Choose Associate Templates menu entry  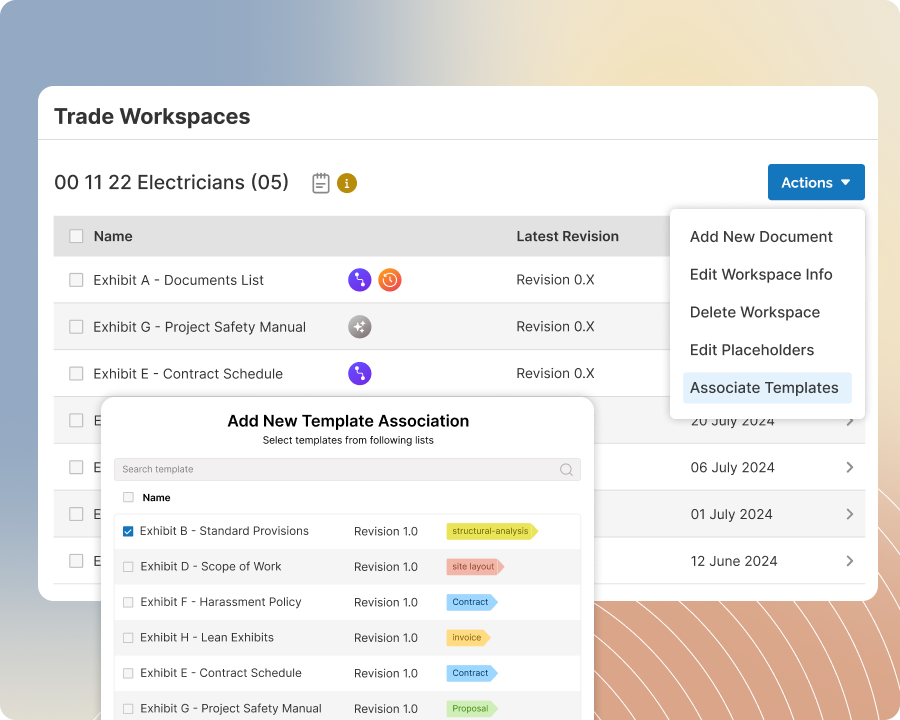pos(767,388)
